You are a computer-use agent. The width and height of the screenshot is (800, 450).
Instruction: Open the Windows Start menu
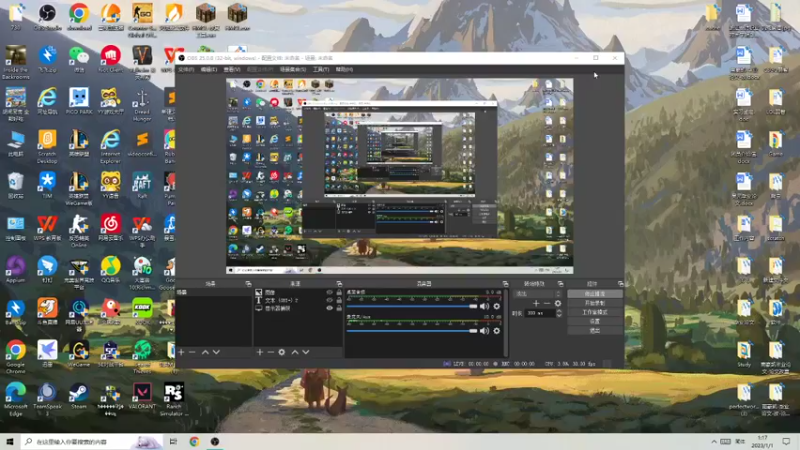pyautogui.click(x=10, y=442)
